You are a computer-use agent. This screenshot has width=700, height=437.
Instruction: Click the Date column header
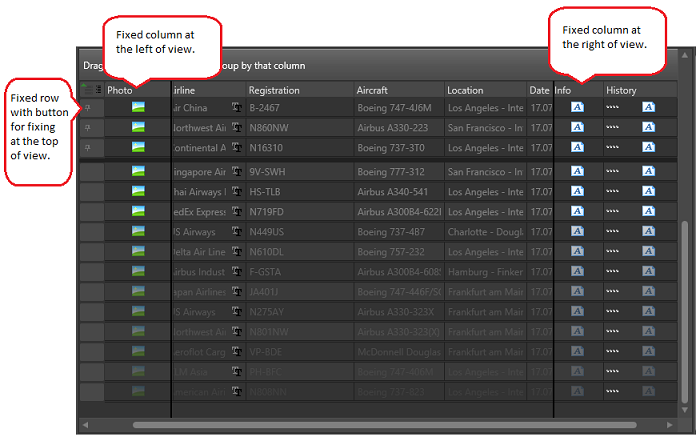(x=540, y=90)
